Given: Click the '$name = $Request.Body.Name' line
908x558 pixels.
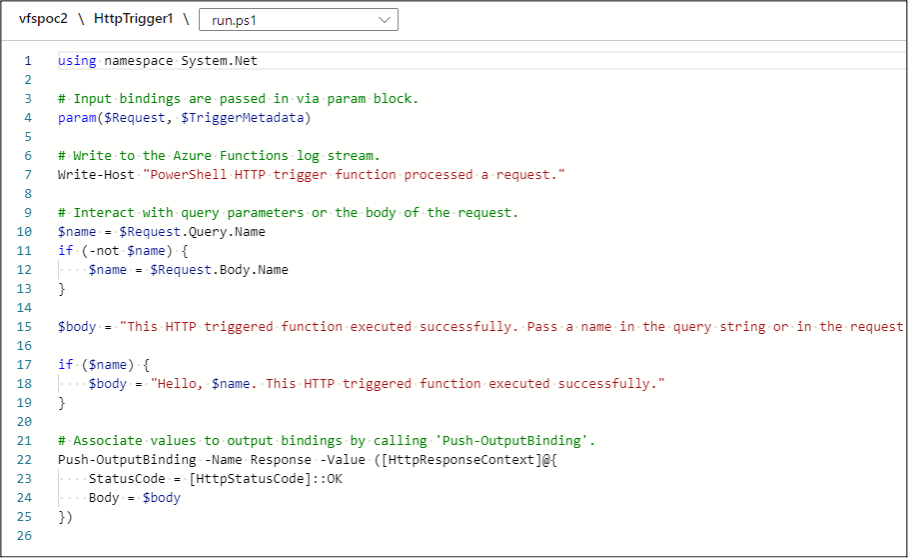Looking at the screenshot, I should (x=188, y=270).
